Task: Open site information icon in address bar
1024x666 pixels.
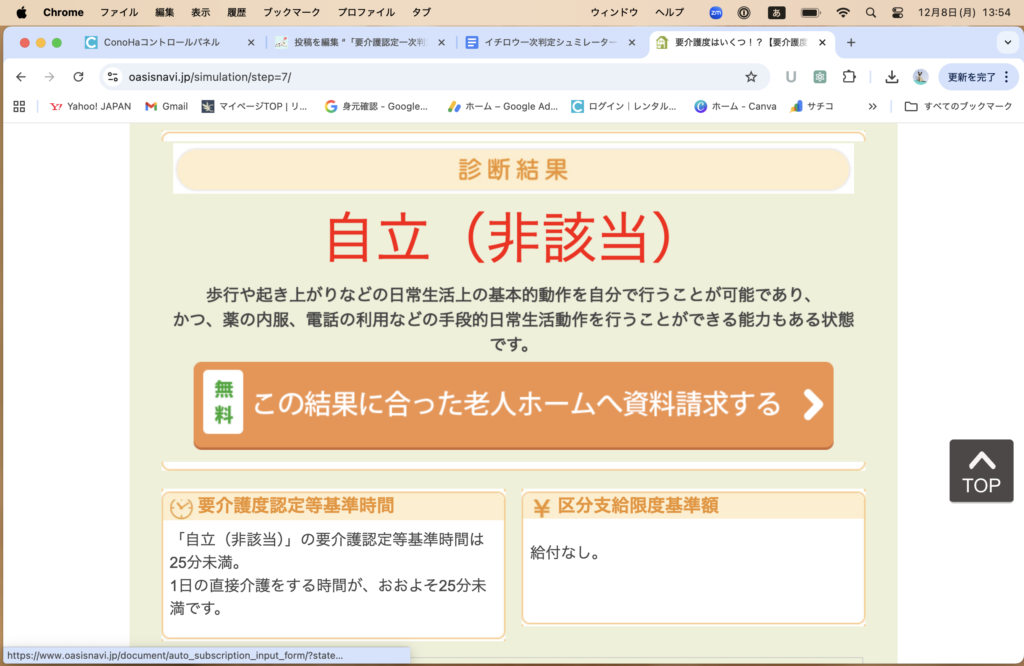Action: click(113, 77)
